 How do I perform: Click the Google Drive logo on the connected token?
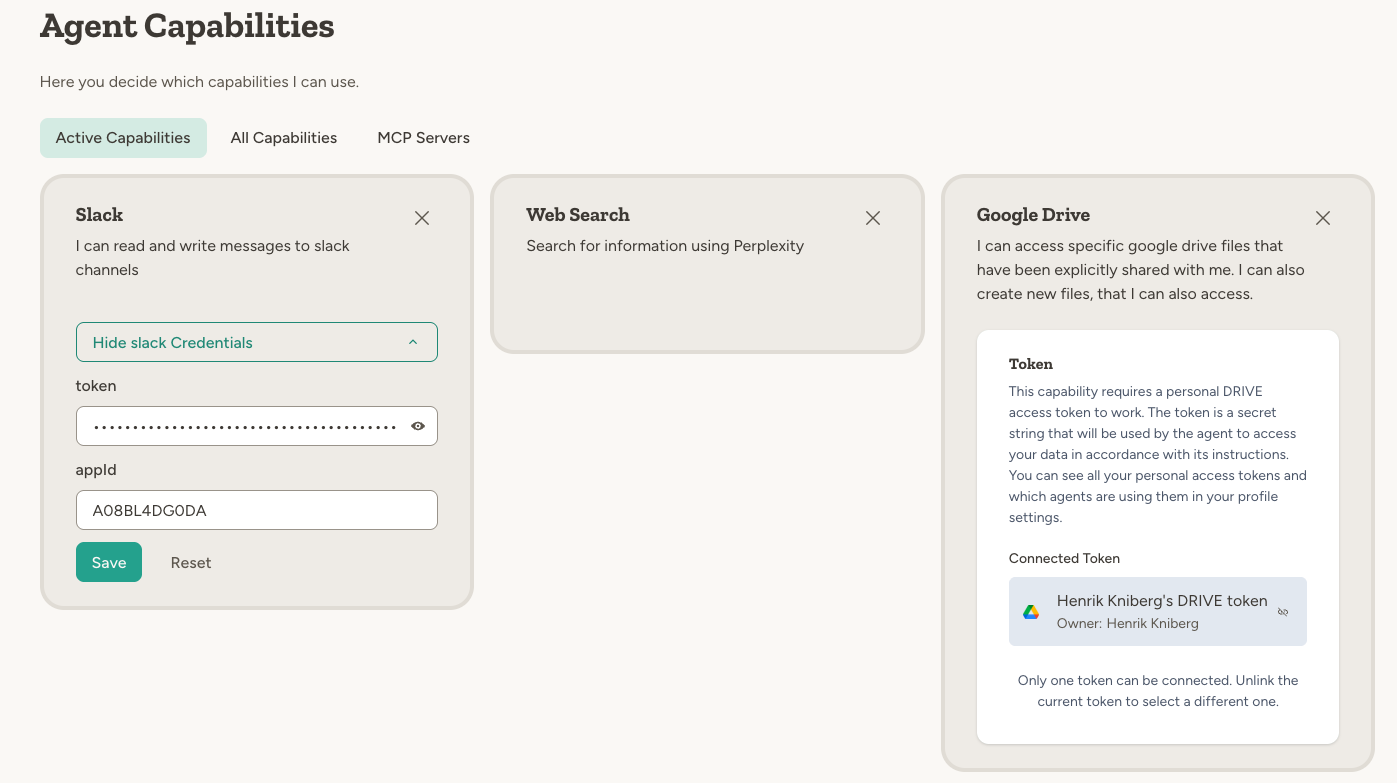coord(1031,611)
